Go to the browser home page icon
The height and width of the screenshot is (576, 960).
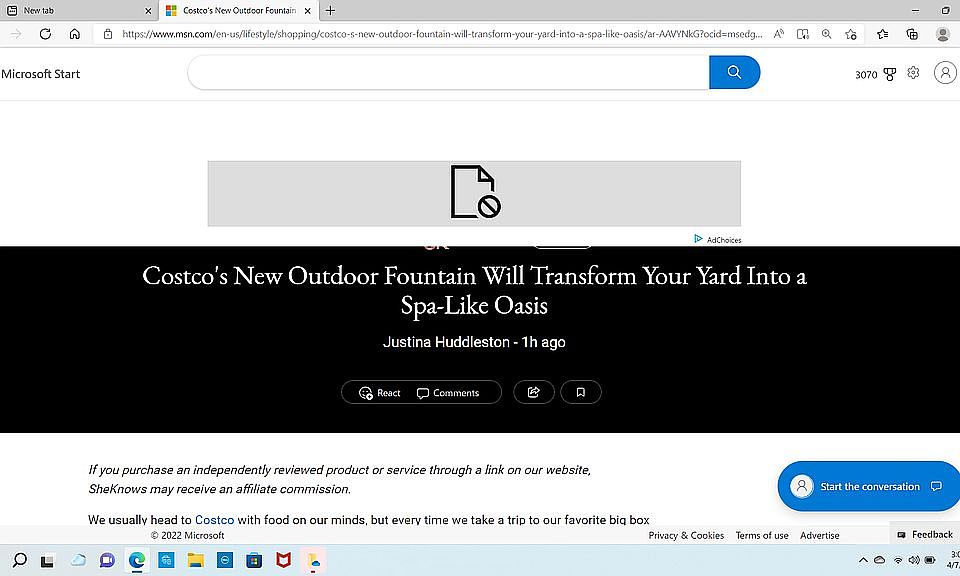pyautogui.click(x=75, y=34)
